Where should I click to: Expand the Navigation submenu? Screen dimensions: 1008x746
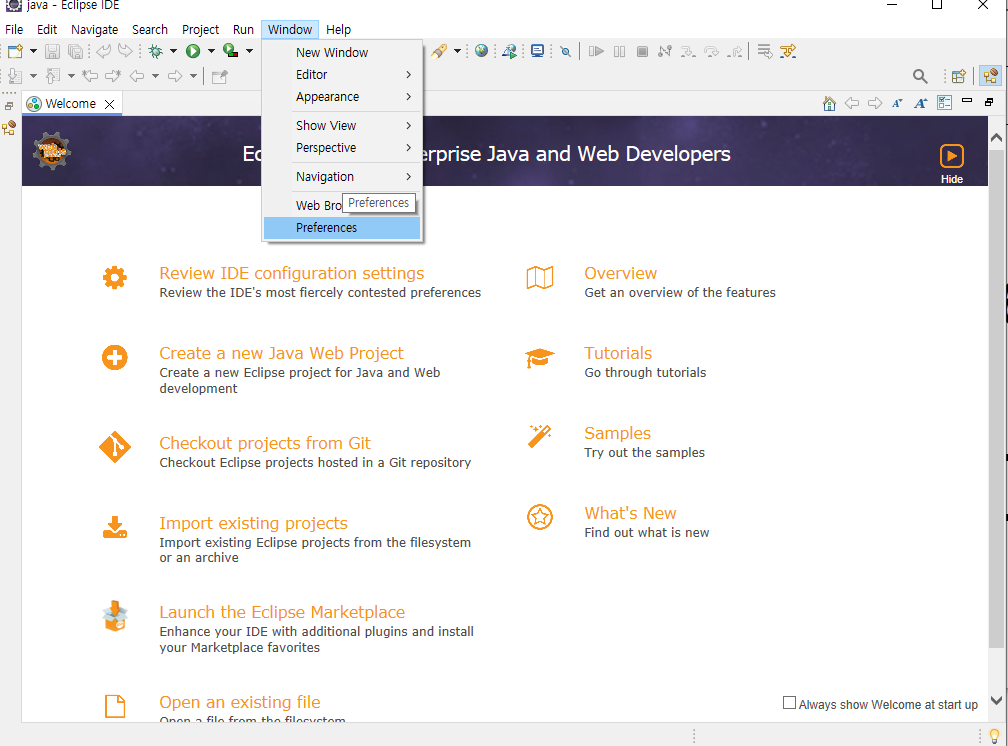342,176
